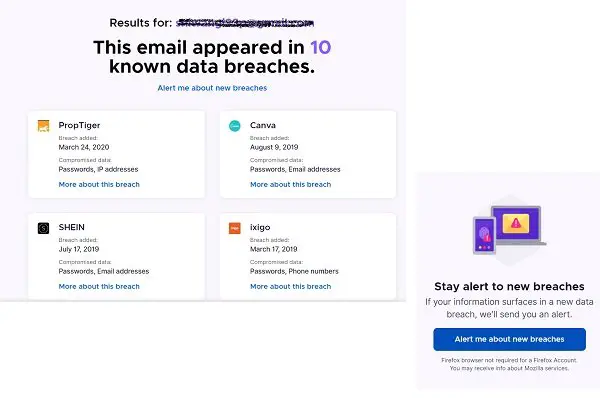Image resolution: width=600 pixels, height=398 pixels.
Task: Click the Canva teal circle logo
Action: 235,126
